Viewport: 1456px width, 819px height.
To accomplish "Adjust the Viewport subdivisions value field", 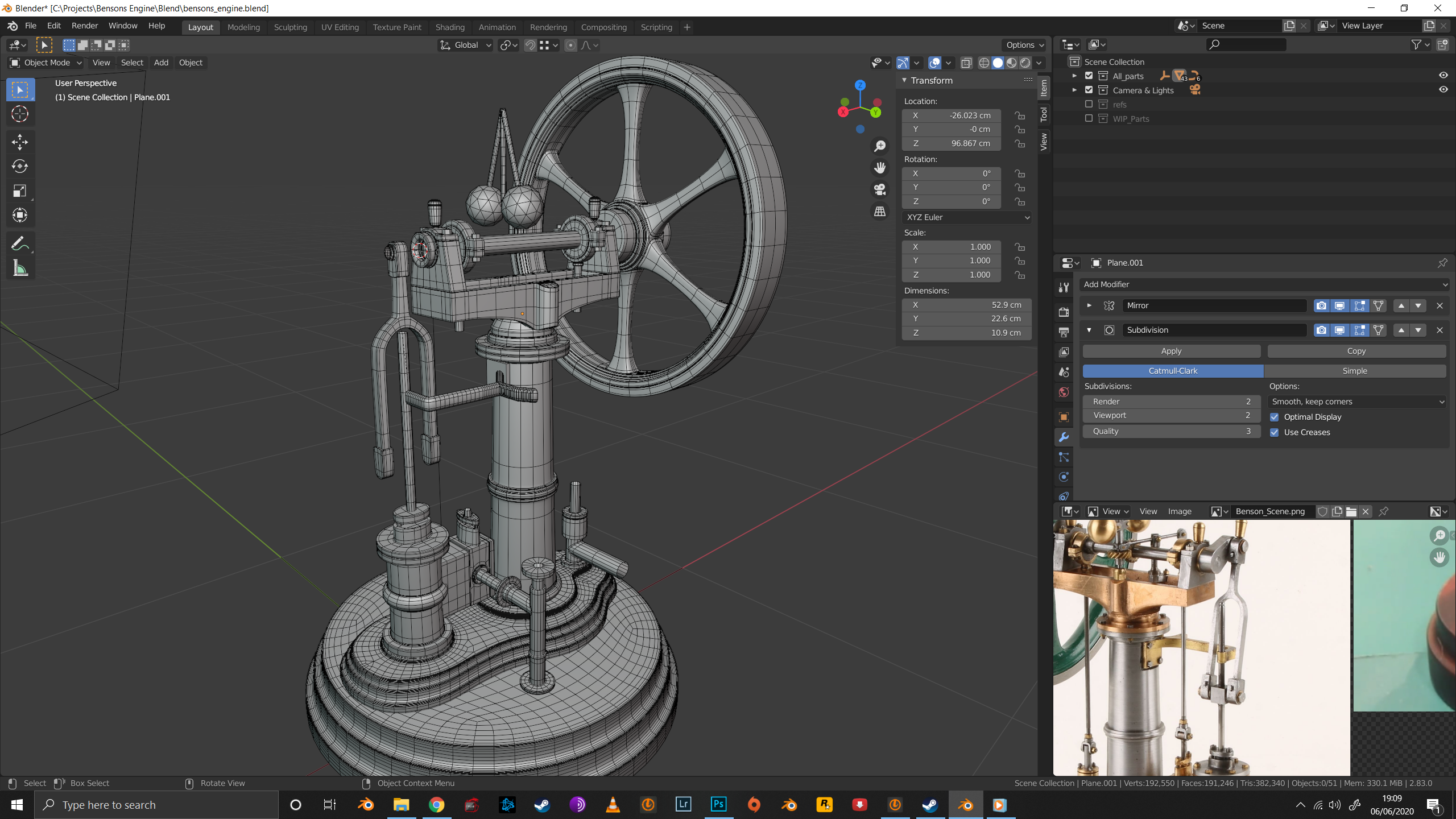I will click(1171, 415).
